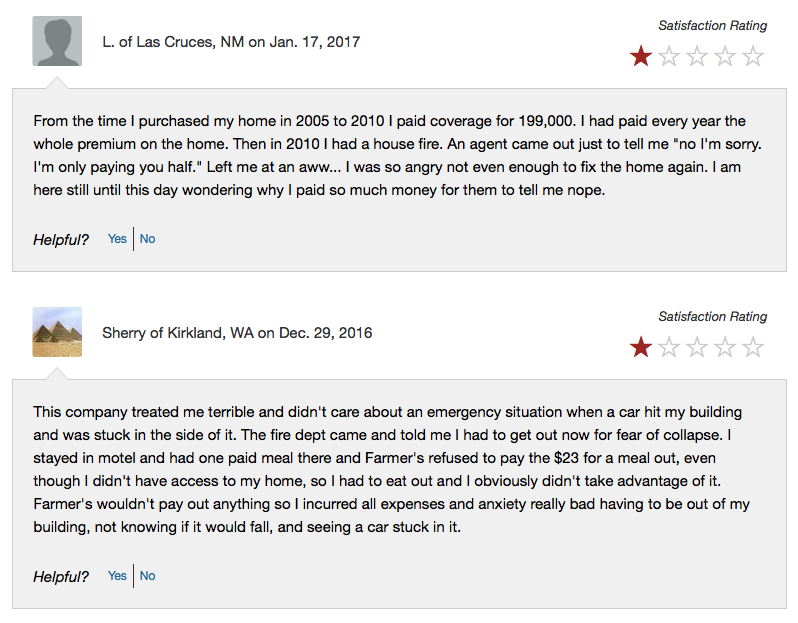Click the third star on Sherry's rating
Screen dimensions: 798x623
pos(697,348)
